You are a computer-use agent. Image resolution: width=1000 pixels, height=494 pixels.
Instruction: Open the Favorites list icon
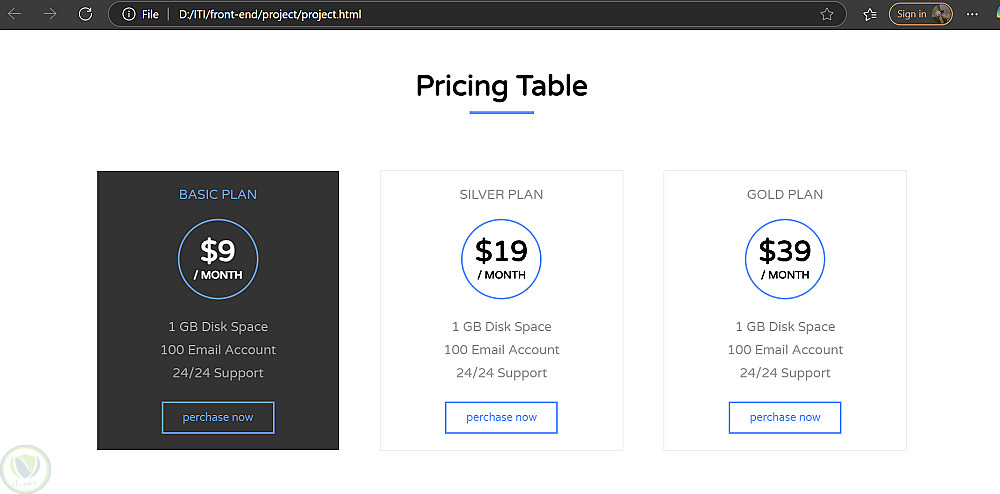click(x=870, y=14)
